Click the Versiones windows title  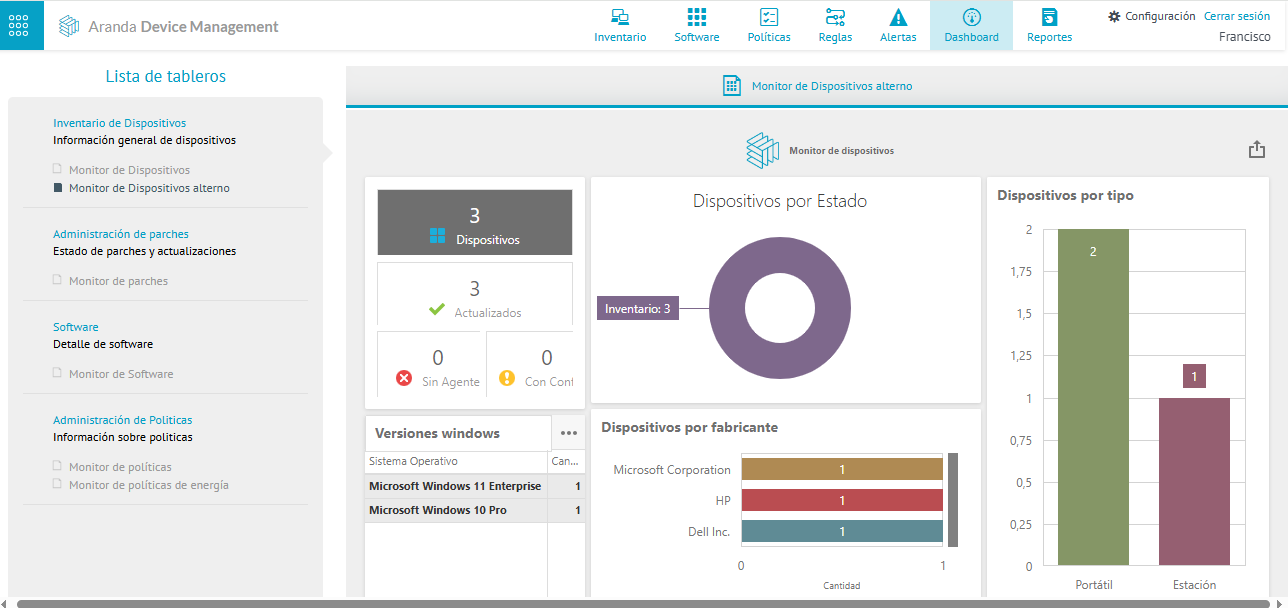(437, 433)
